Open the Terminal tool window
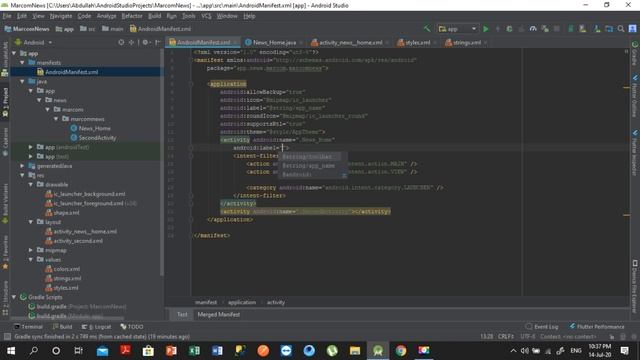Viewport: 640px width, 360px height. (x=28, y=327)
